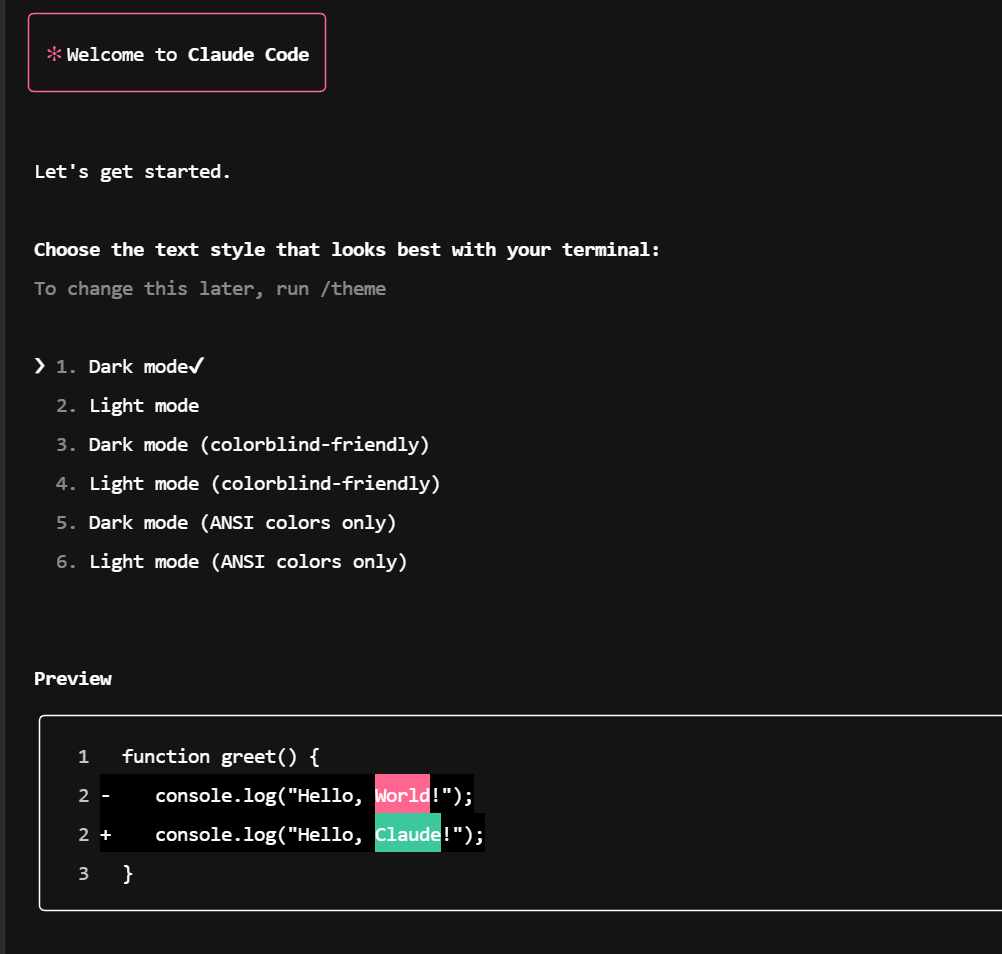The height and width of the screenshot is (954, 1002).
Task: Click the "function greet() {" code line
Action: [x=220, y=757]
